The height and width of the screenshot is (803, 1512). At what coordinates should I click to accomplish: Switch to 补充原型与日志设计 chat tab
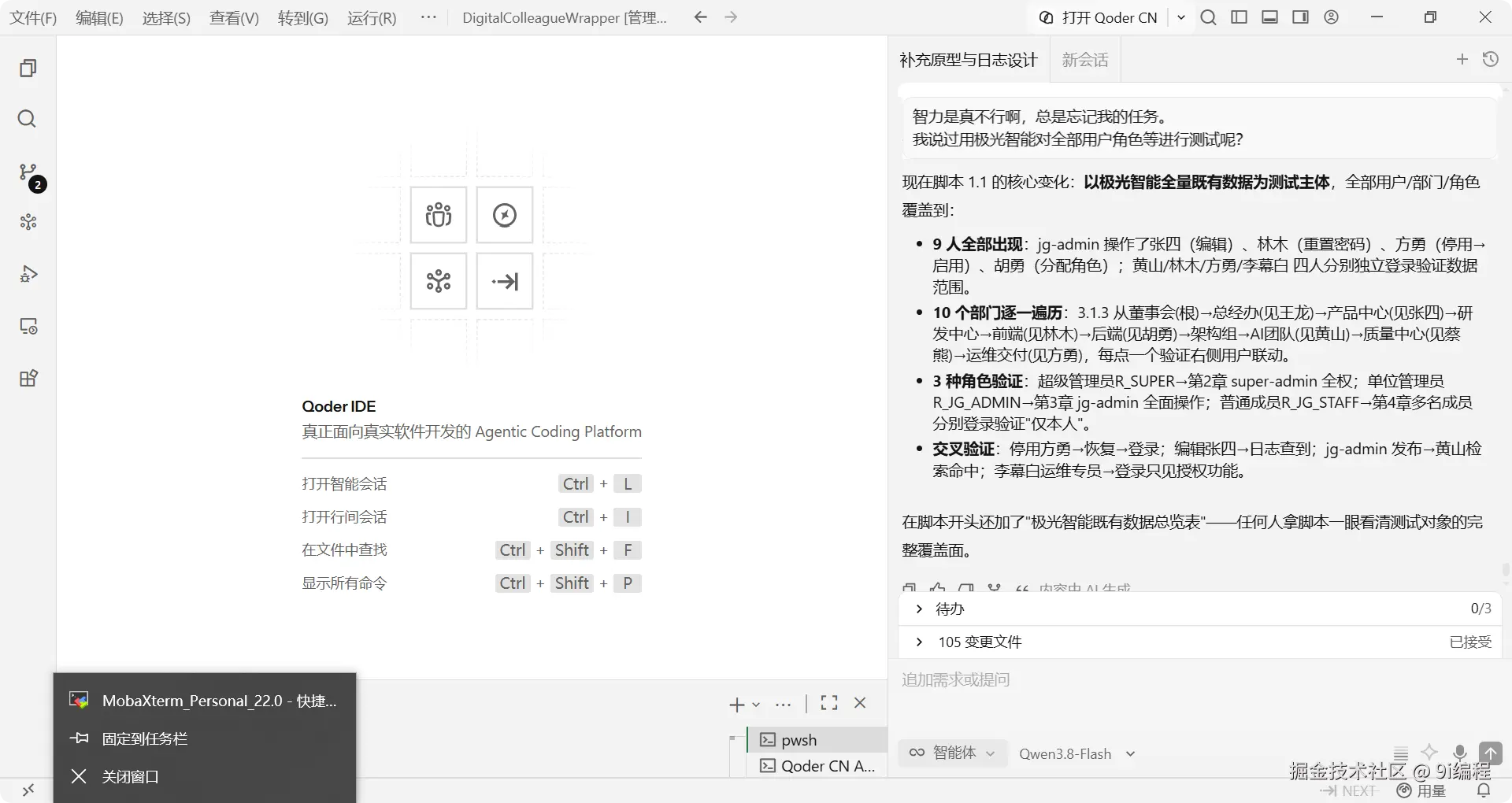969,60
